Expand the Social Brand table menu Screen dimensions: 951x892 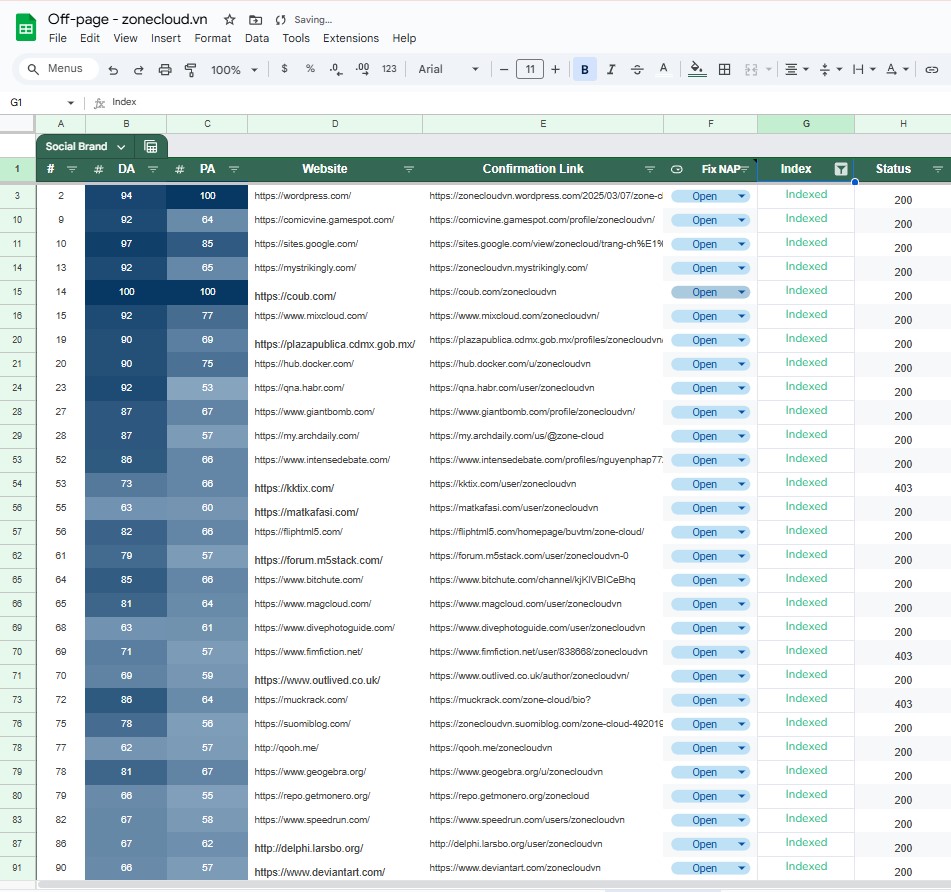(121, 147)
